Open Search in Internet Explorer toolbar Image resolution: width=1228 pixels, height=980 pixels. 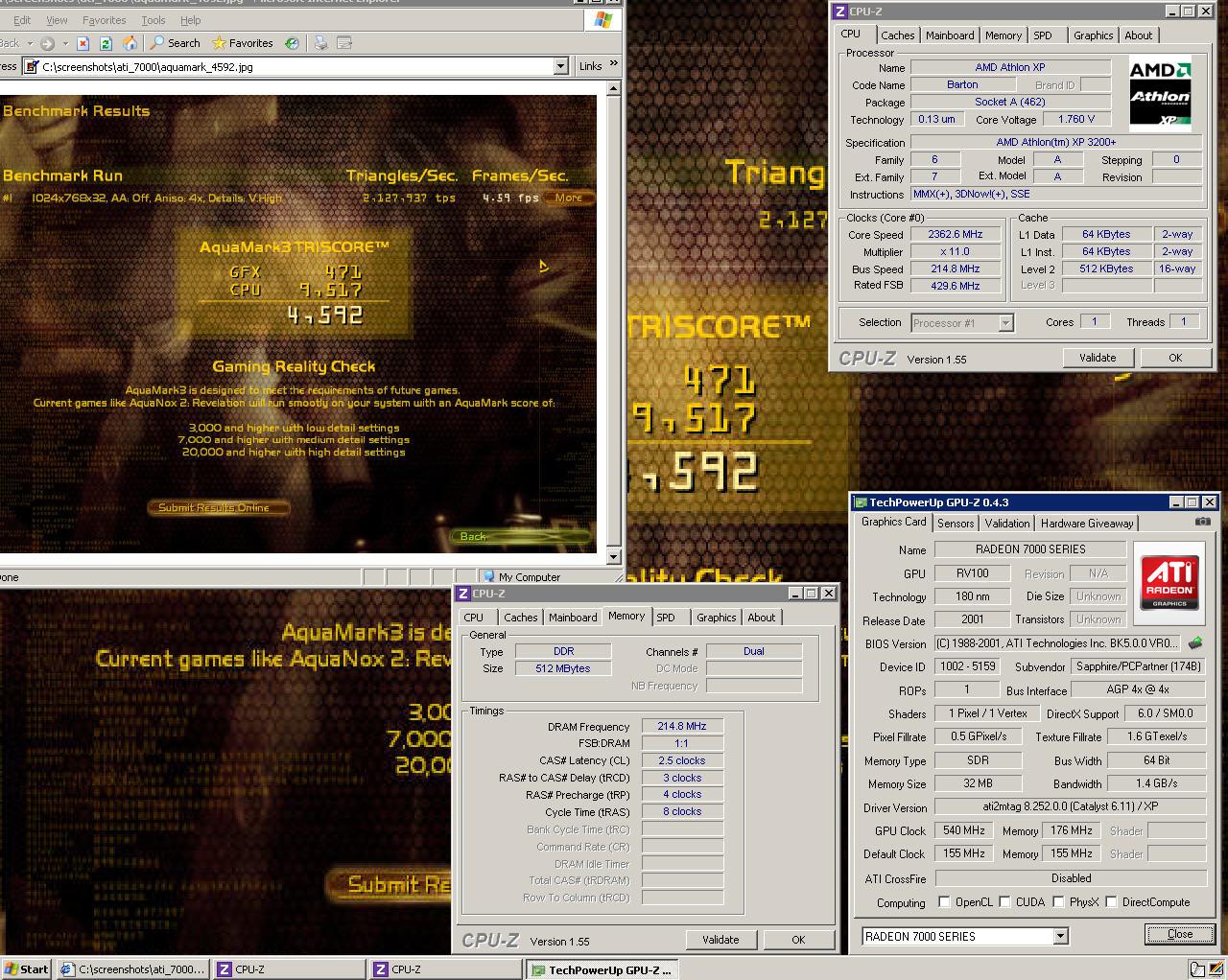(175, 43)
